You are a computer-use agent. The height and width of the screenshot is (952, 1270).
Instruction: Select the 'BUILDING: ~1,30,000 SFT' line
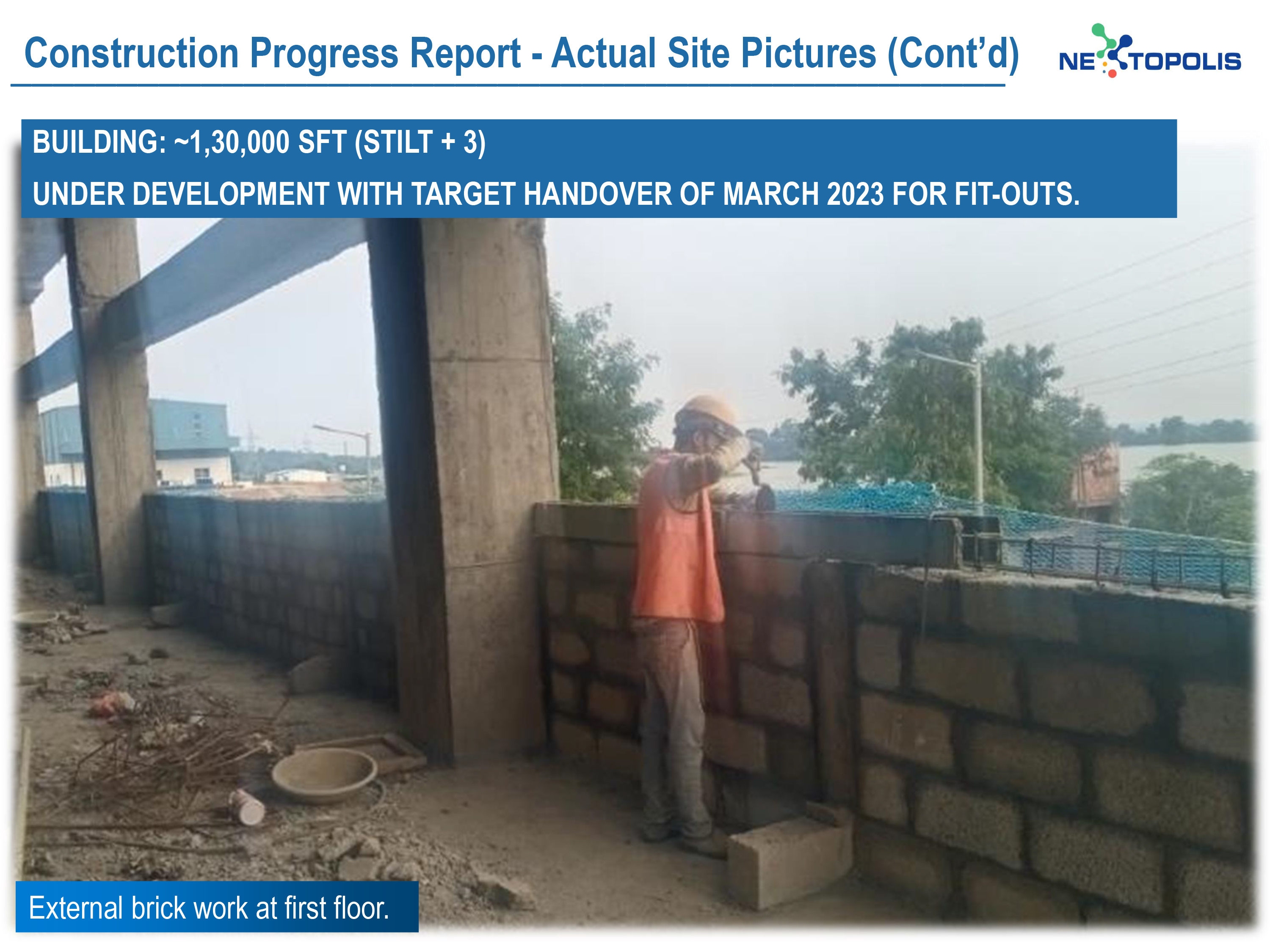259,142
